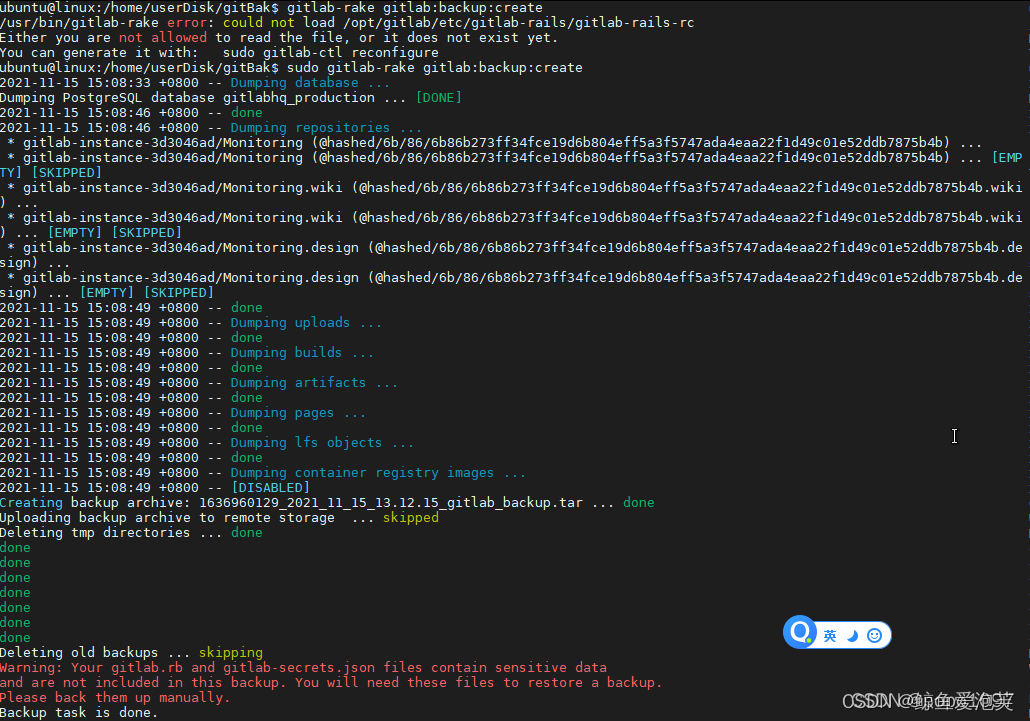This screenshot has height=721, width=1030.
Task: Click the 'Dumping pages ...' status text
Action: [x=298, y=413]
